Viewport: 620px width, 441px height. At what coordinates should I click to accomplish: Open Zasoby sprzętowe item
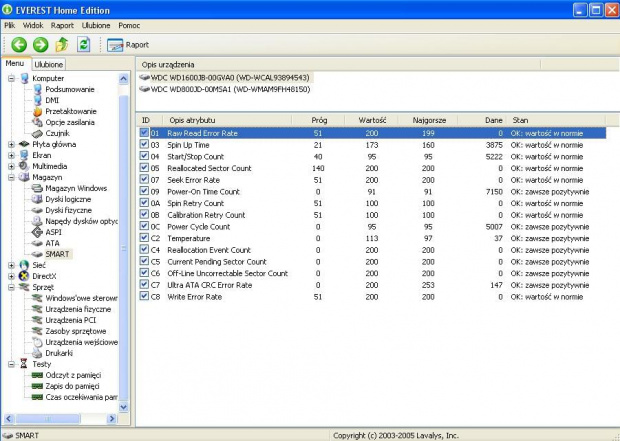[x=76, y=331]
